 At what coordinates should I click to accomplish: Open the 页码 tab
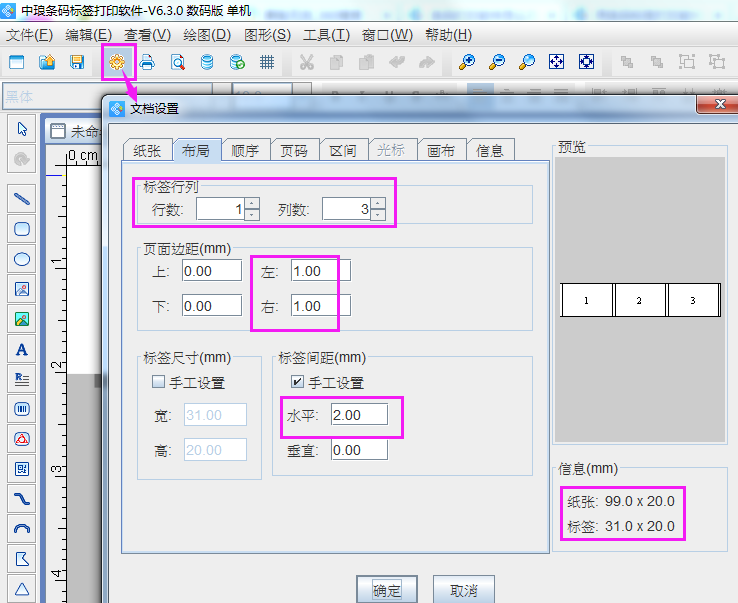(x=294, y=150)
